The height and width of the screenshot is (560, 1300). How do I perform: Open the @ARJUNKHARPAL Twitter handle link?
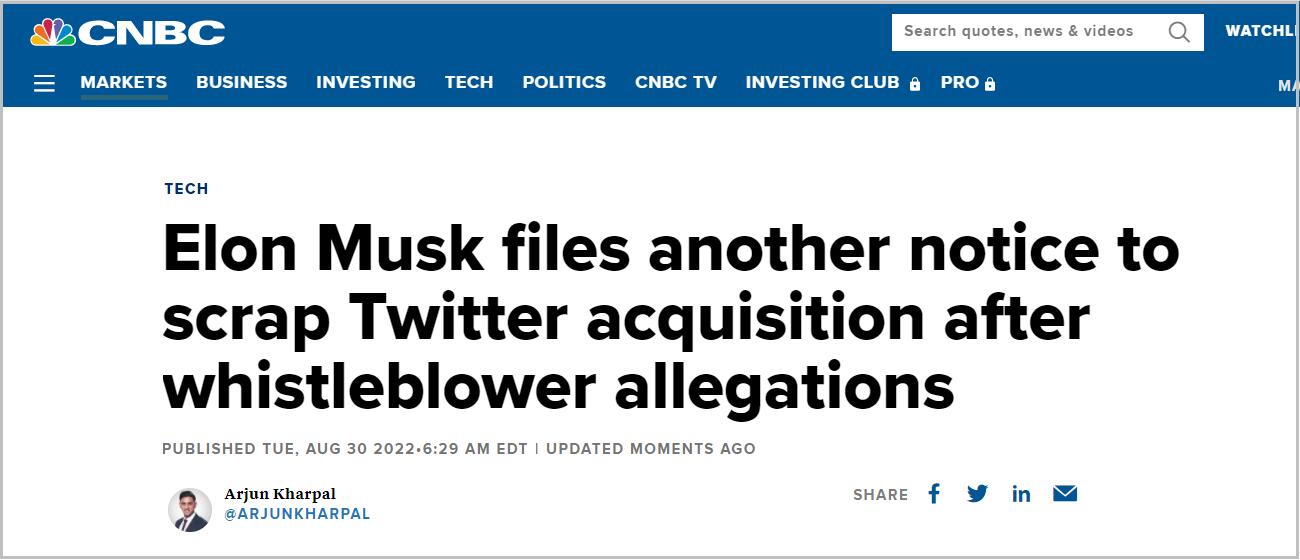pyautogui.click(x=297, y=514)
